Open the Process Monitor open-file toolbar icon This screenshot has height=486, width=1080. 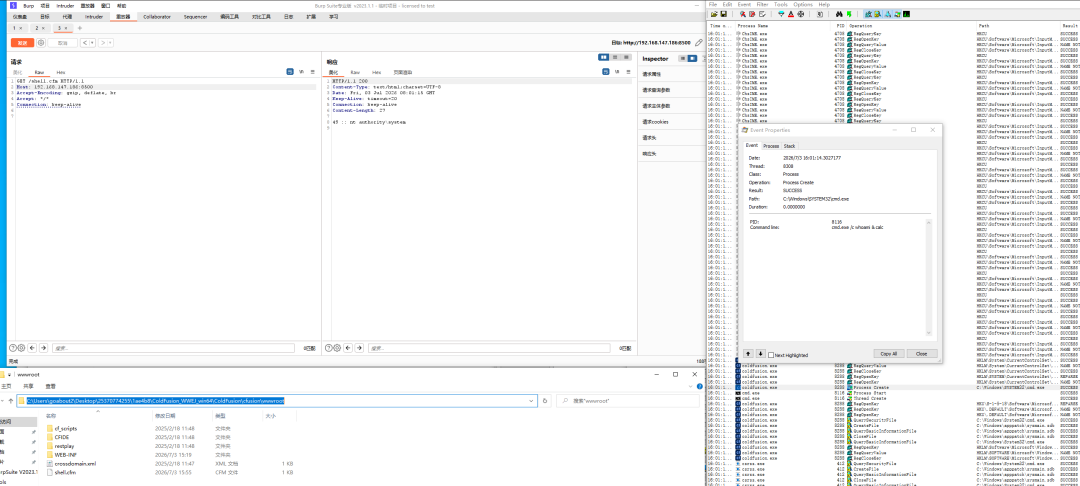click(x=714, y=14)
